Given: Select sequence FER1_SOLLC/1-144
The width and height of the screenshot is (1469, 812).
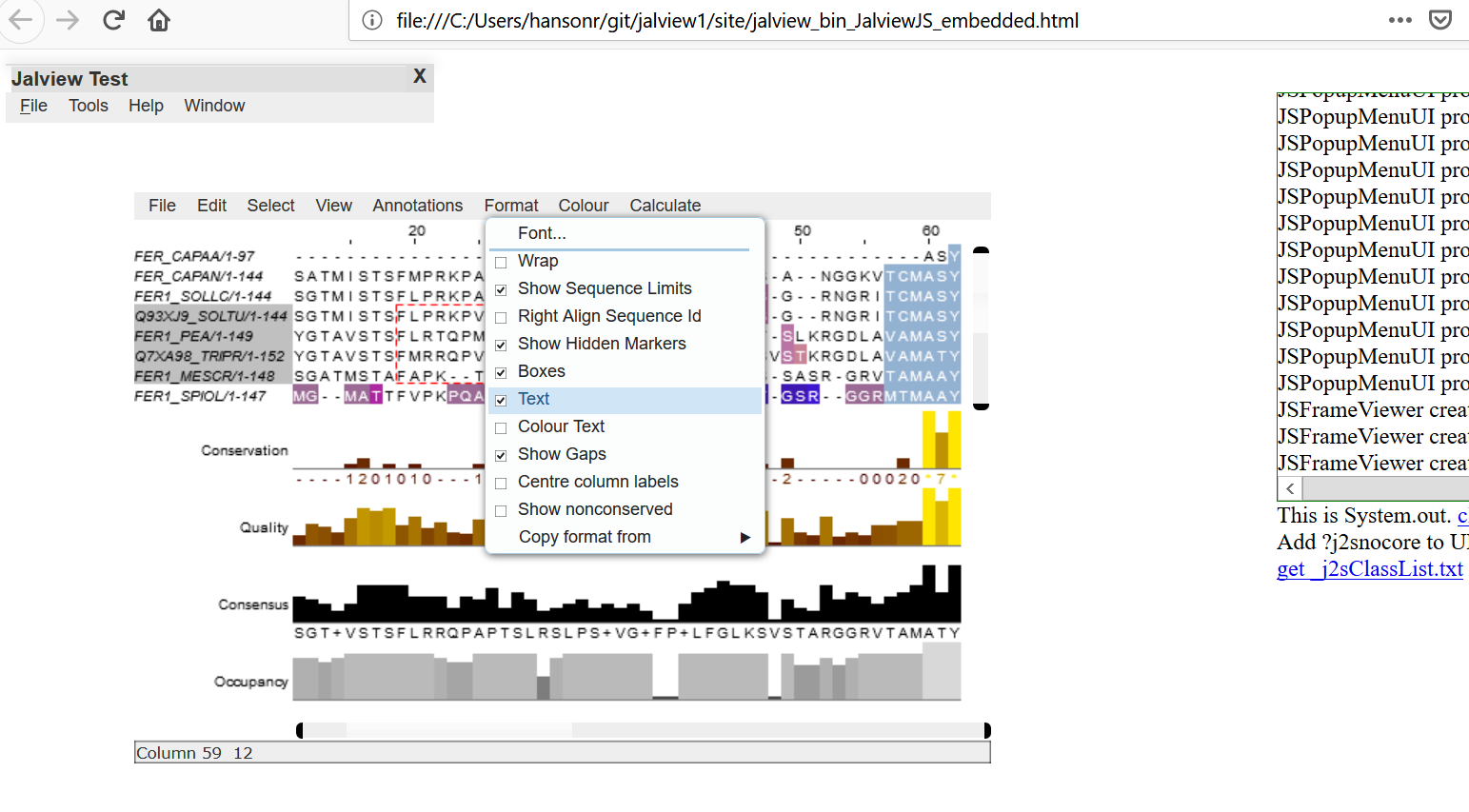Looking at the screenshot, I should [x=203, y=296].
